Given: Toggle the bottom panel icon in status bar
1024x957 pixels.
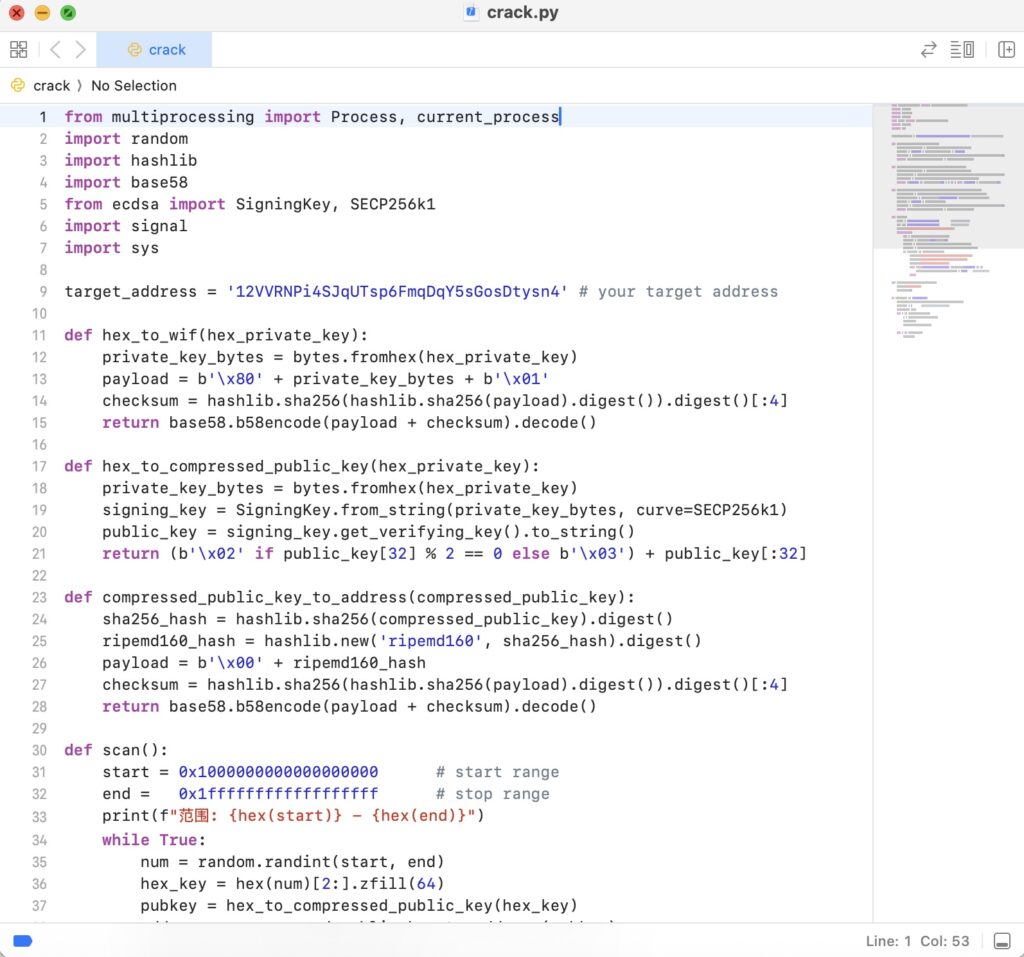Looking at the screenshot, I should pos(1002,941).
